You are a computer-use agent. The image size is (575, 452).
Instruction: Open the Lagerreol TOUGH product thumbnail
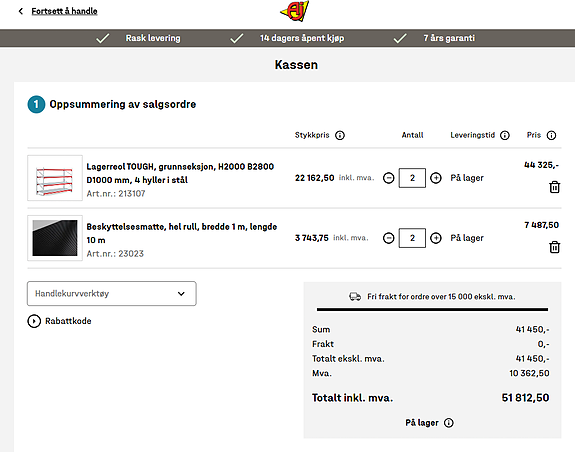pyautogui.click(x=55, y=178)
